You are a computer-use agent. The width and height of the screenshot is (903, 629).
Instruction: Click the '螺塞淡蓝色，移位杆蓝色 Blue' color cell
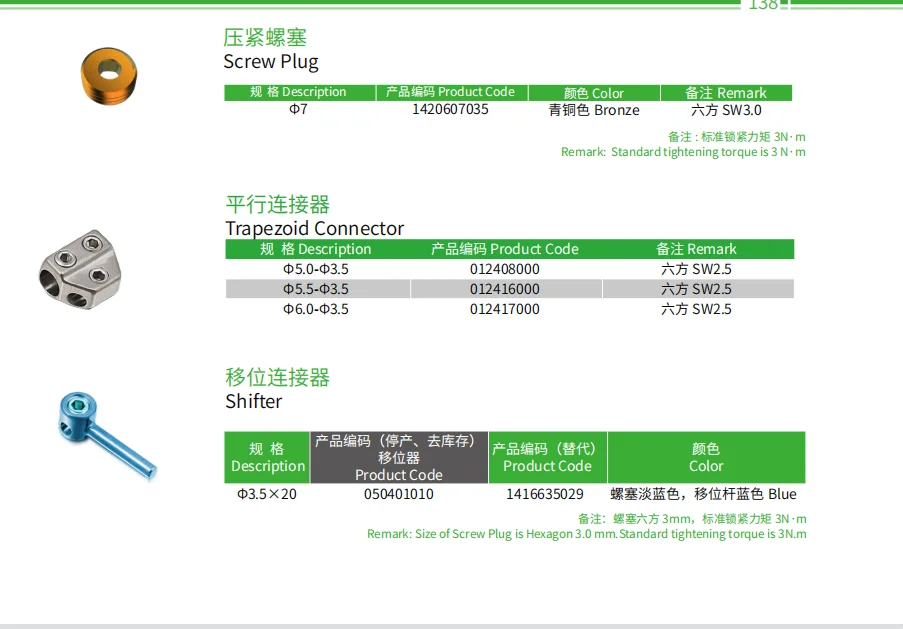tap(703, 494)
